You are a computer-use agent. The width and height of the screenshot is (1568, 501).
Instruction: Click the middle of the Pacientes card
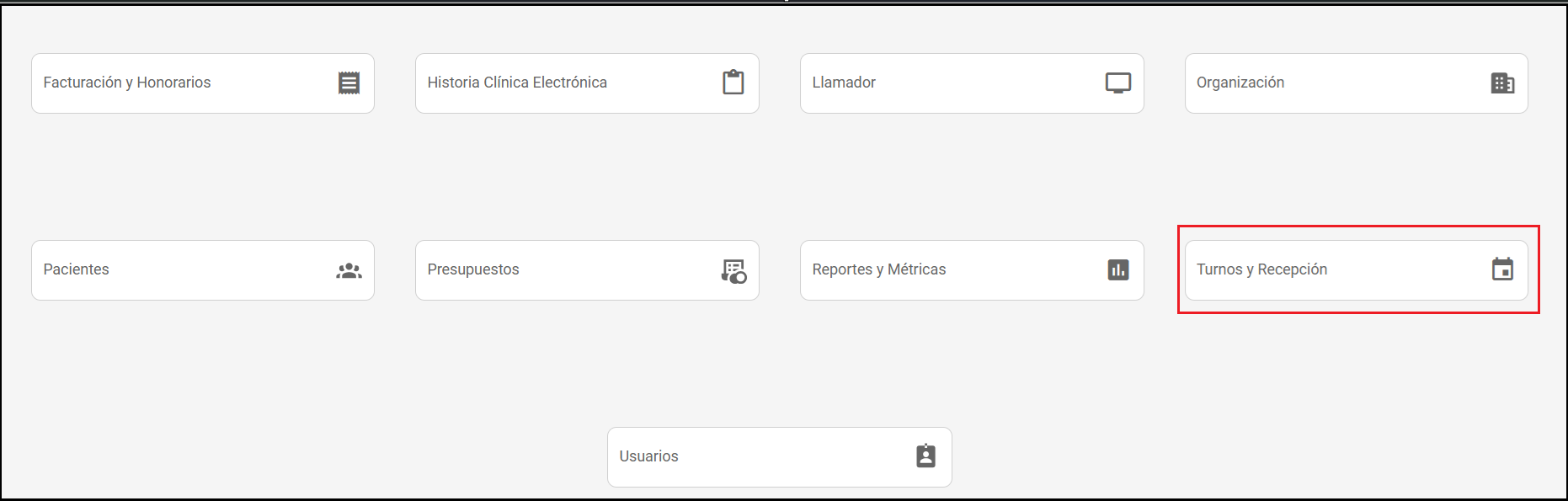(203, 270)
